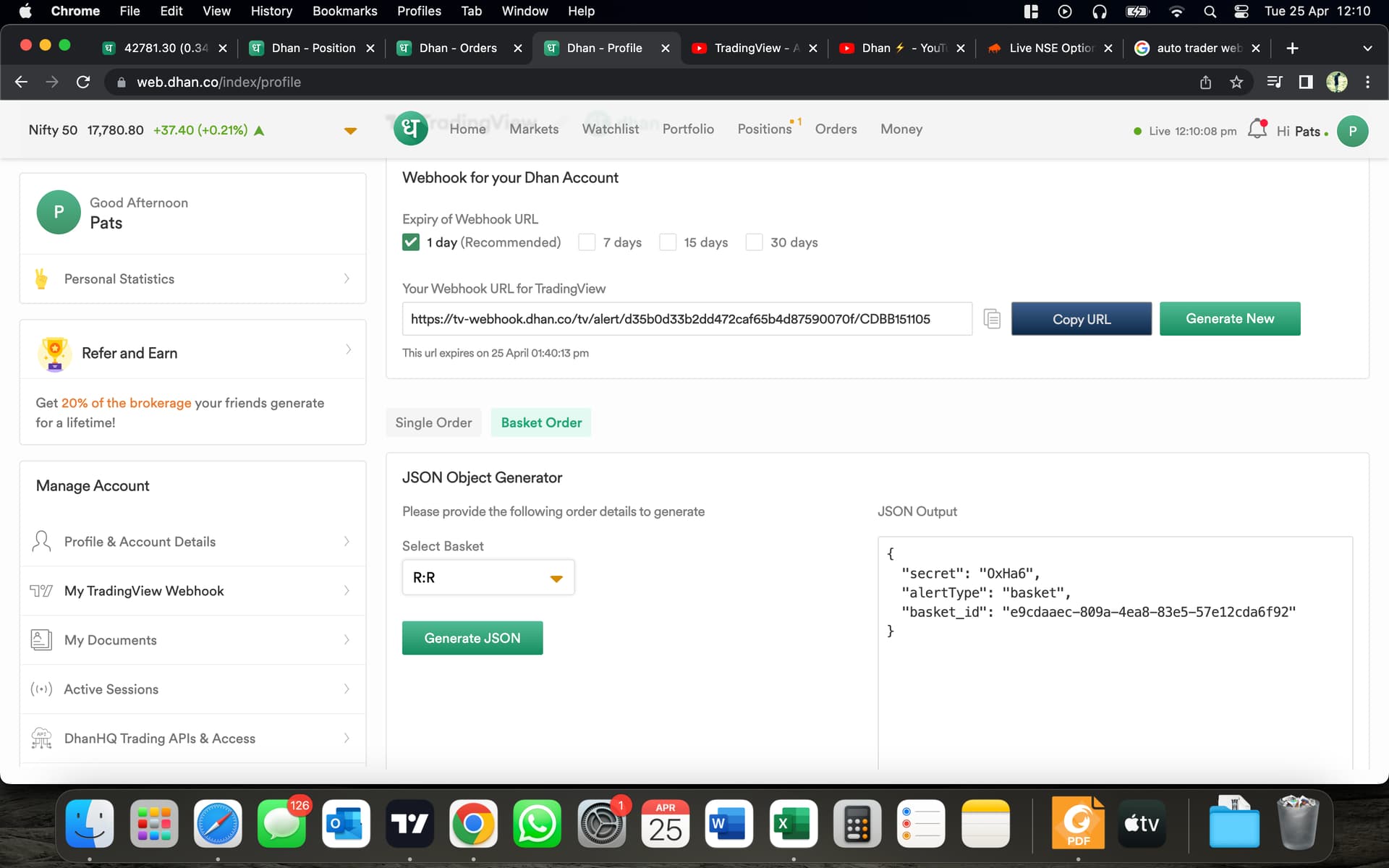The image size is (1389, 868).
Task: Open the Positions menu item
Action: 765,129
